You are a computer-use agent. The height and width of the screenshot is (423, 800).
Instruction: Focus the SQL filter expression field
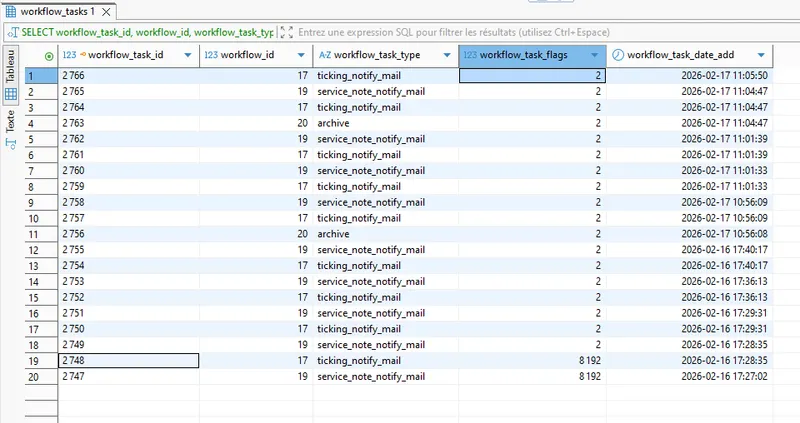(454, 33)
